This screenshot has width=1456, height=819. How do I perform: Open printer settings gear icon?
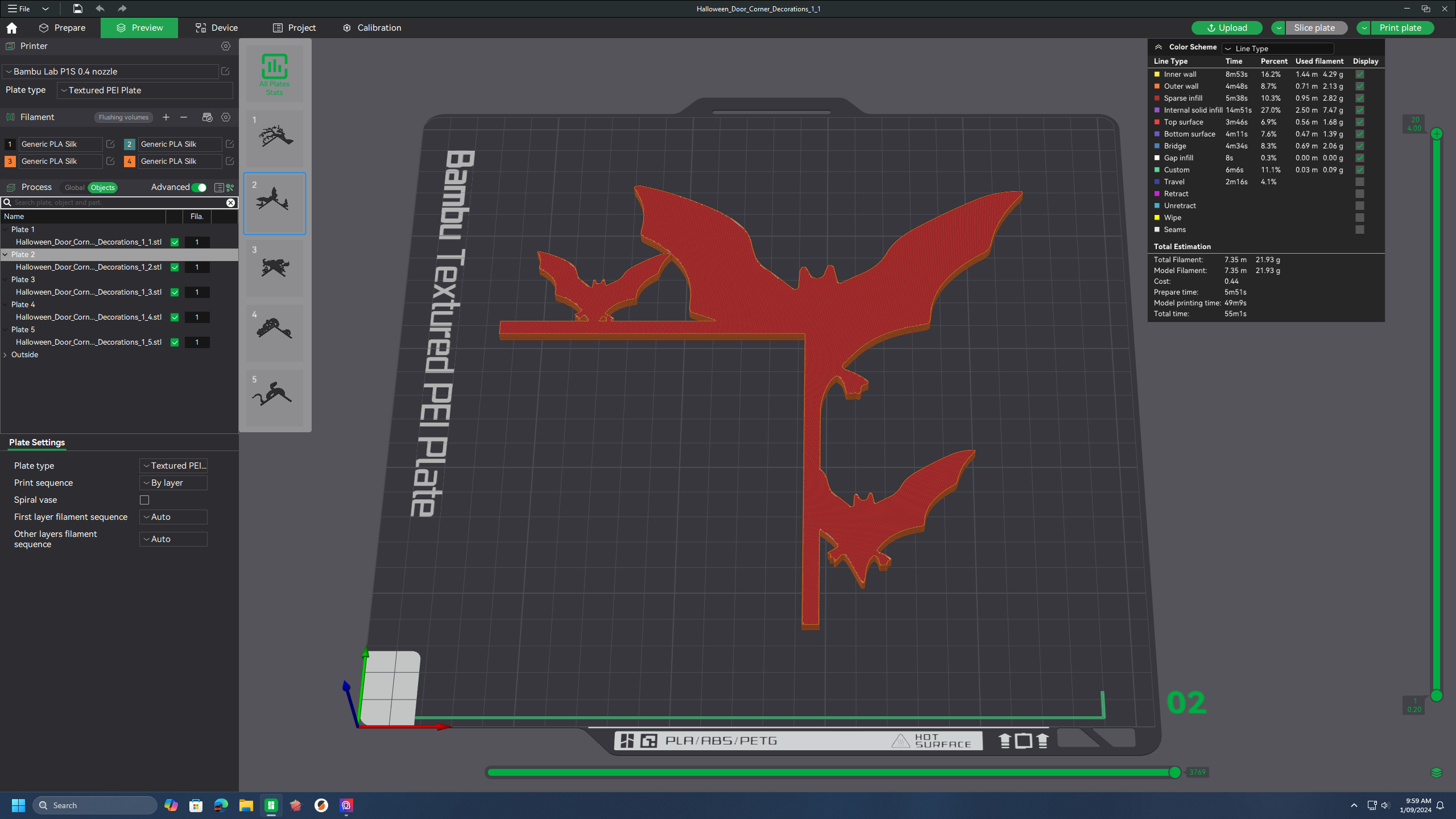coord(226,46)
